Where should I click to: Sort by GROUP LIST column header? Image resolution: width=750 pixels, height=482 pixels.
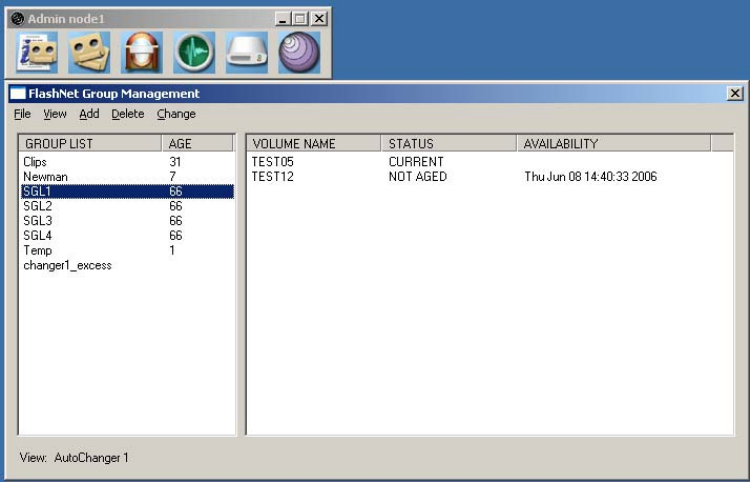90,143
